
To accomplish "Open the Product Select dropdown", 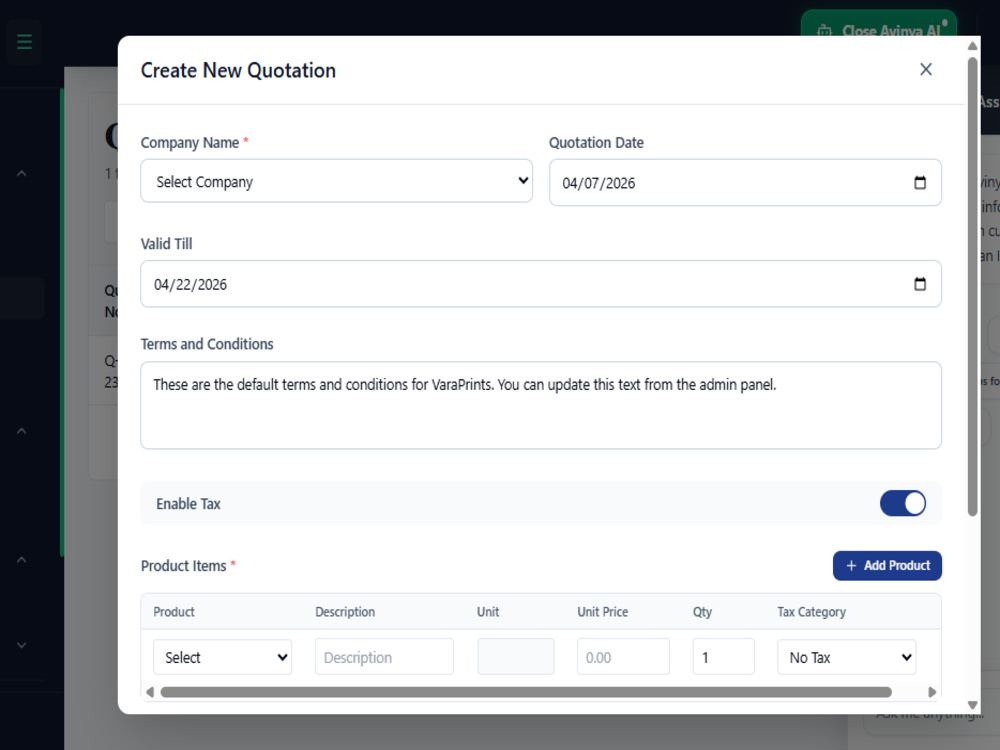I will (x=223, y=657).
